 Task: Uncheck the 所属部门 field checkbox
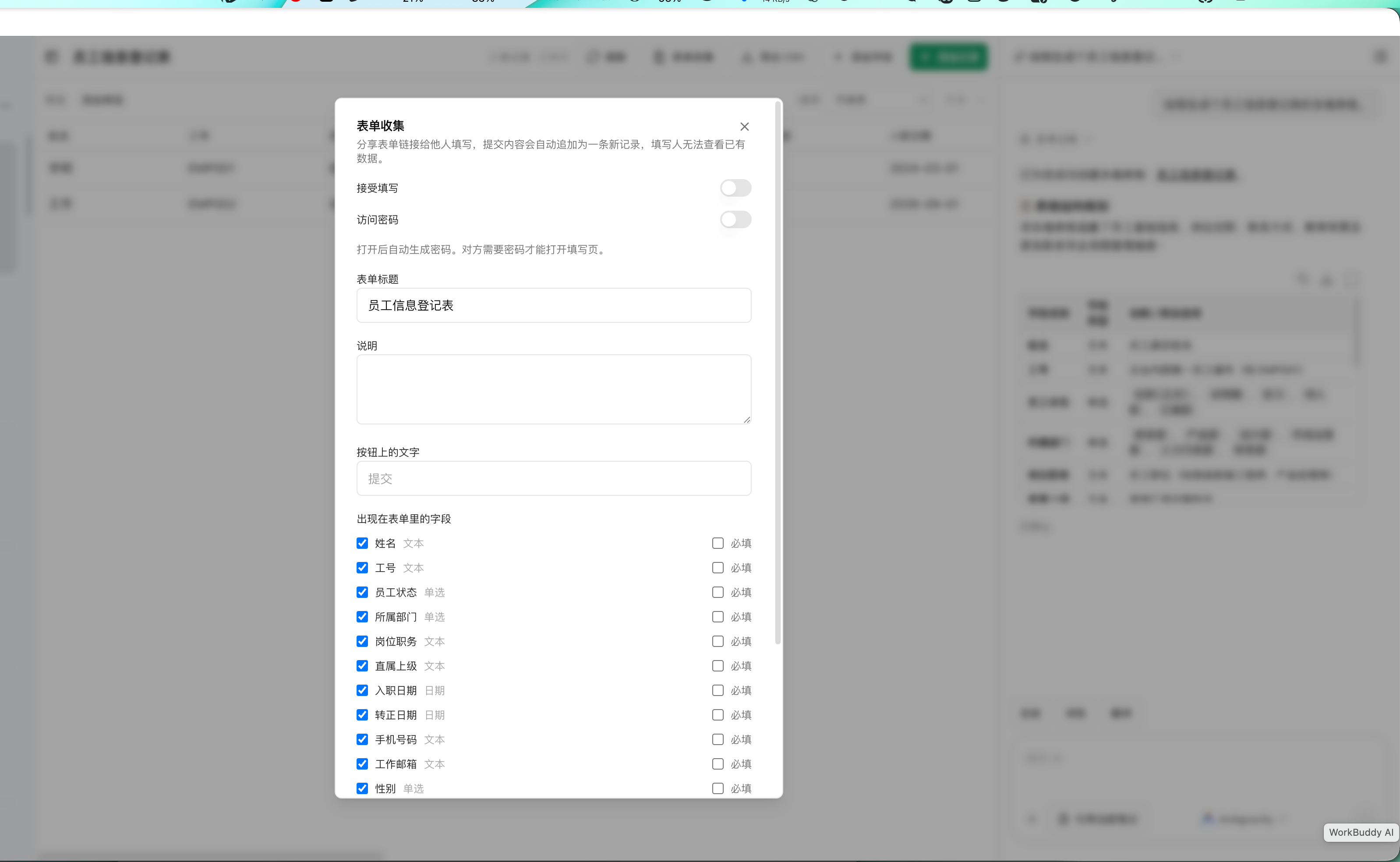point(362,617)
